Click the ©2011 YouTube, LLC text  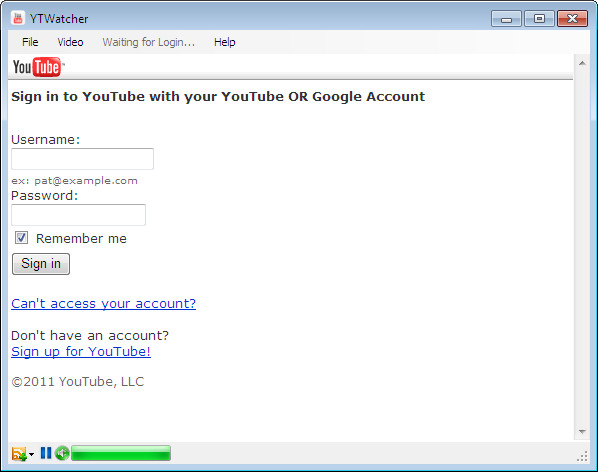tap(78, 382)
